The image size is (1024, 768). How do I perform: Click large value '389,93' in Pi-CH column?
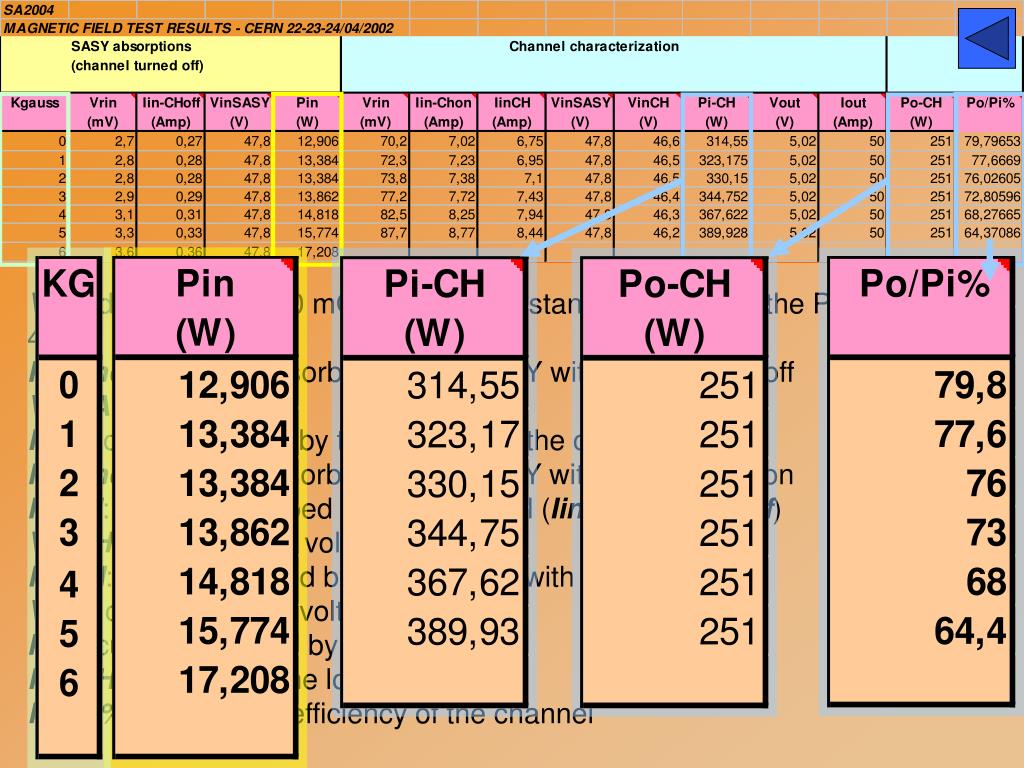463,632
